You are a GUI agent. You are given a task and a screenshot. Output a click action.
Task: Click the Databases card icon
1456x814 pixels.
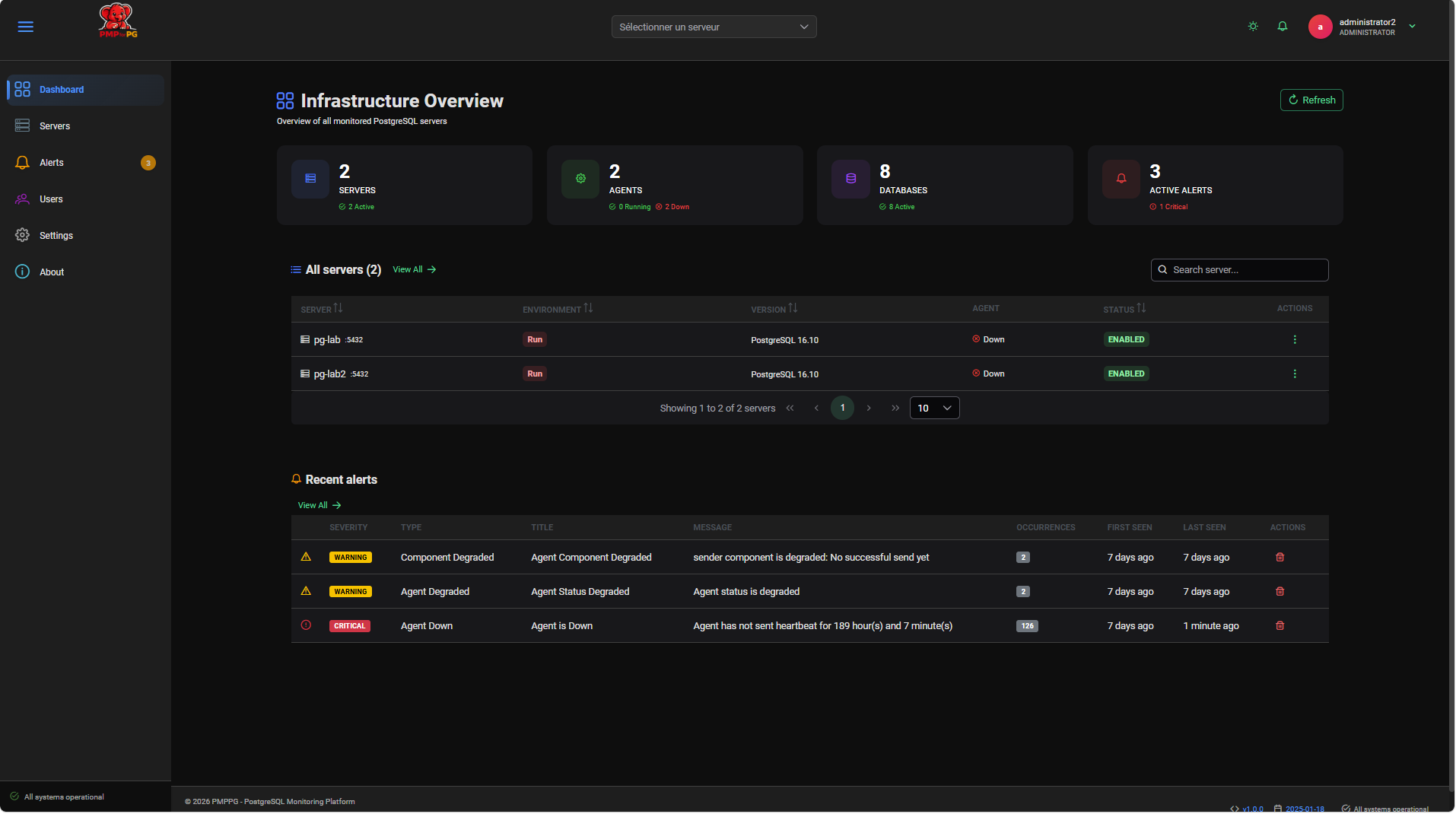coord(850,179)
